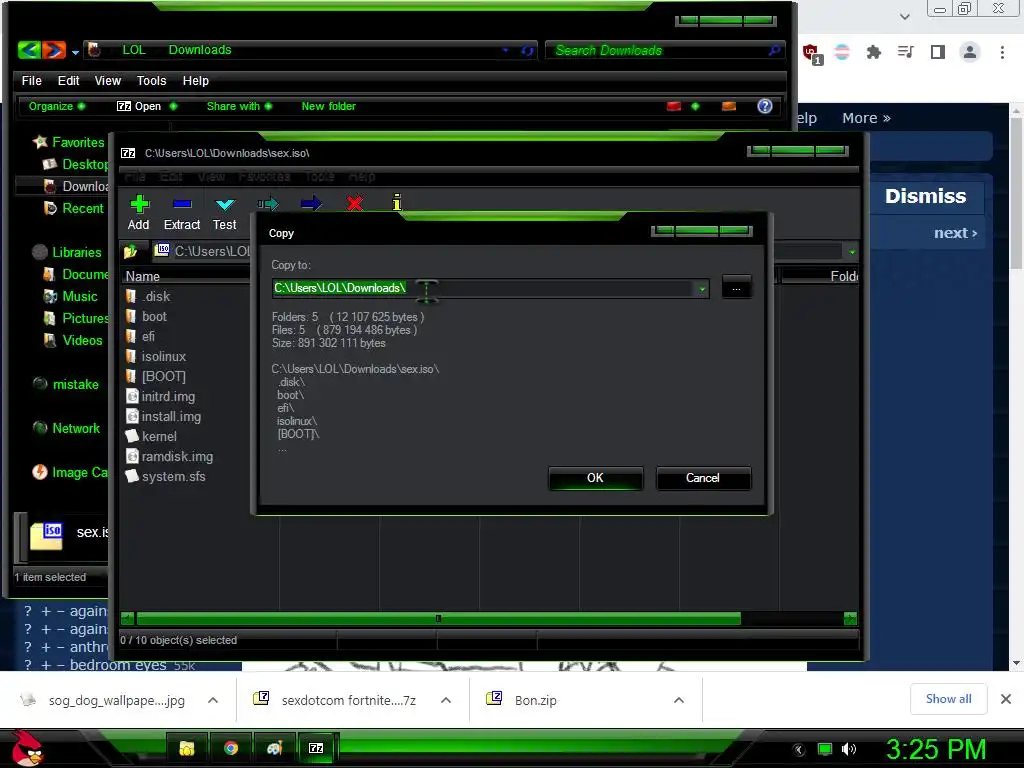This screenshot has width=1024, height=768.
Task: Open the Explorer address history dropdown
Action: coord(505,50)
